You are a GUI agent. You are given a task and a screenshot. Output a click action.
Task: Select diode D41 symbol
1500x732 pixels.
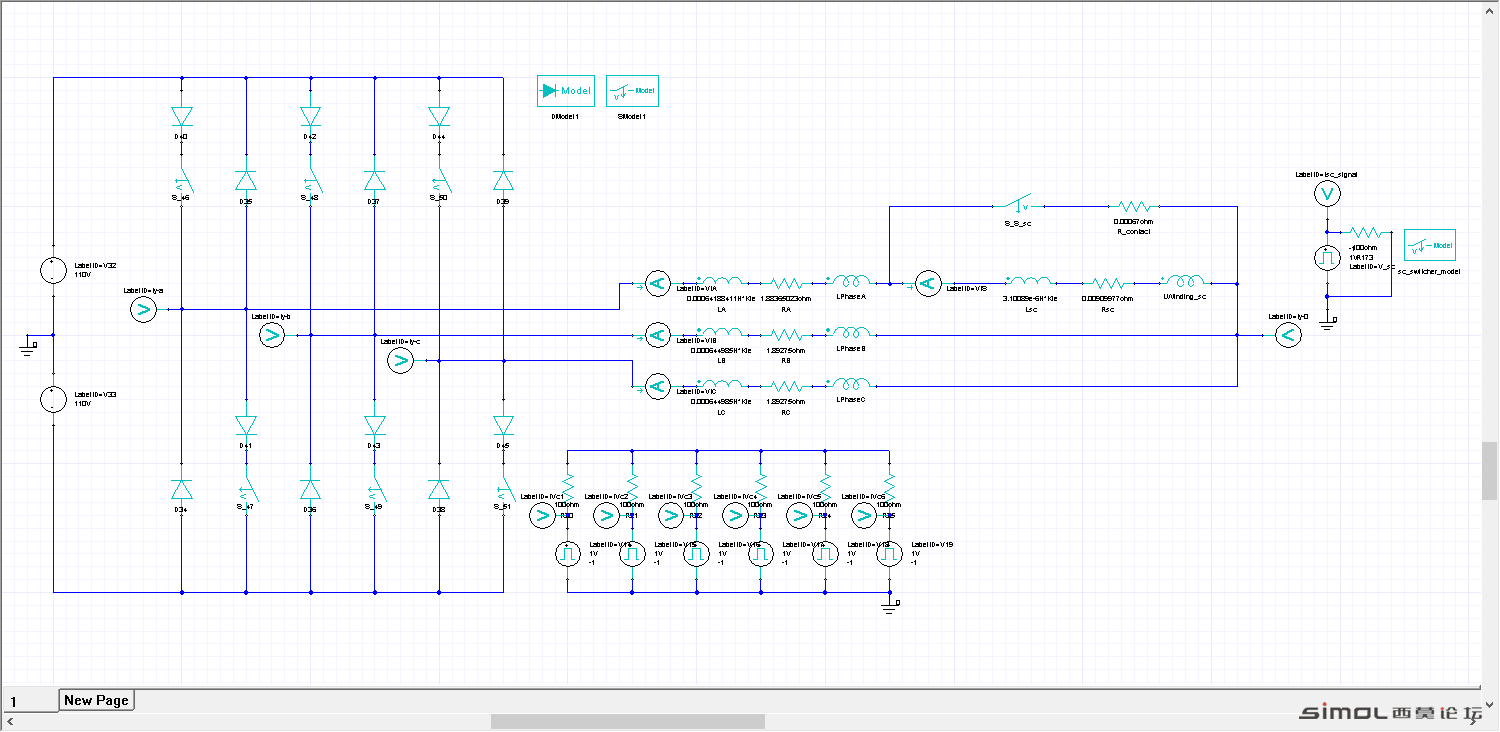coord(246,425)
